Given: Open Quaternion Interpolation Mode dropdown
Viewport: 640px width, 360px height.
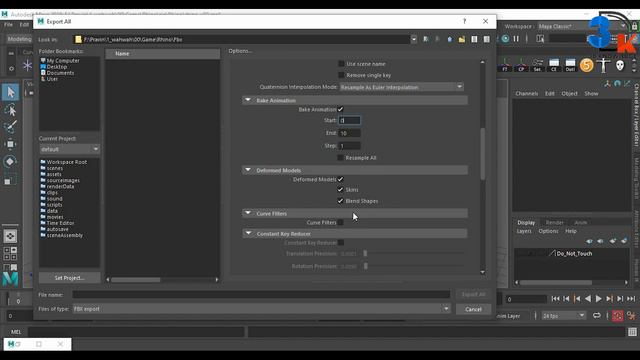Looking at the screenshot, I should point(402,87).
